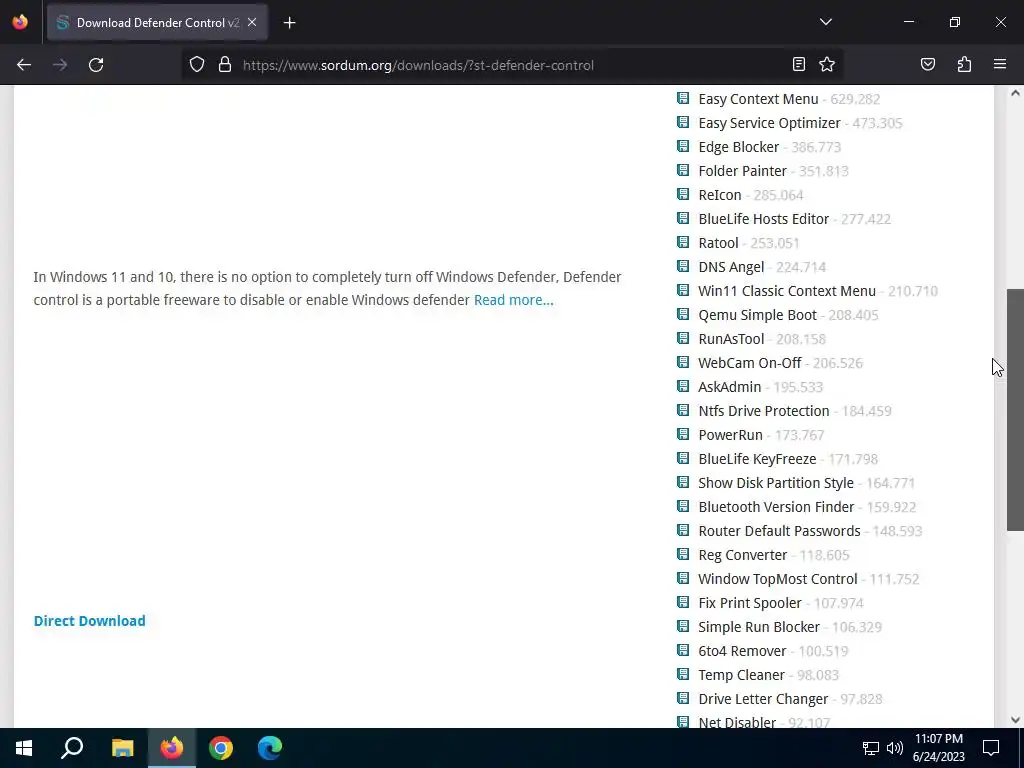Open Fix Print Spooler link
This screenshot has height=768, width=1024.
pos(750,603)
